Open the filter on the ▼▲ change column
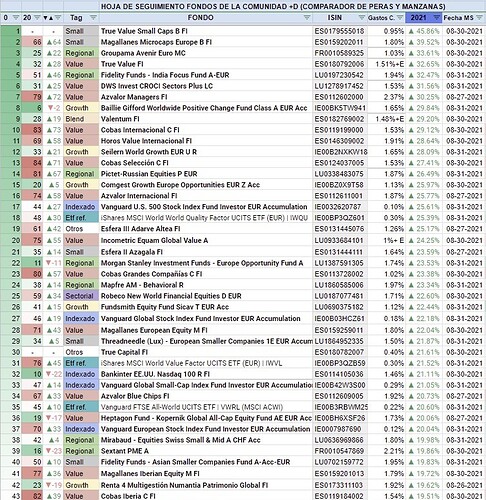The image size is (486, 500). tap(58, 18)
